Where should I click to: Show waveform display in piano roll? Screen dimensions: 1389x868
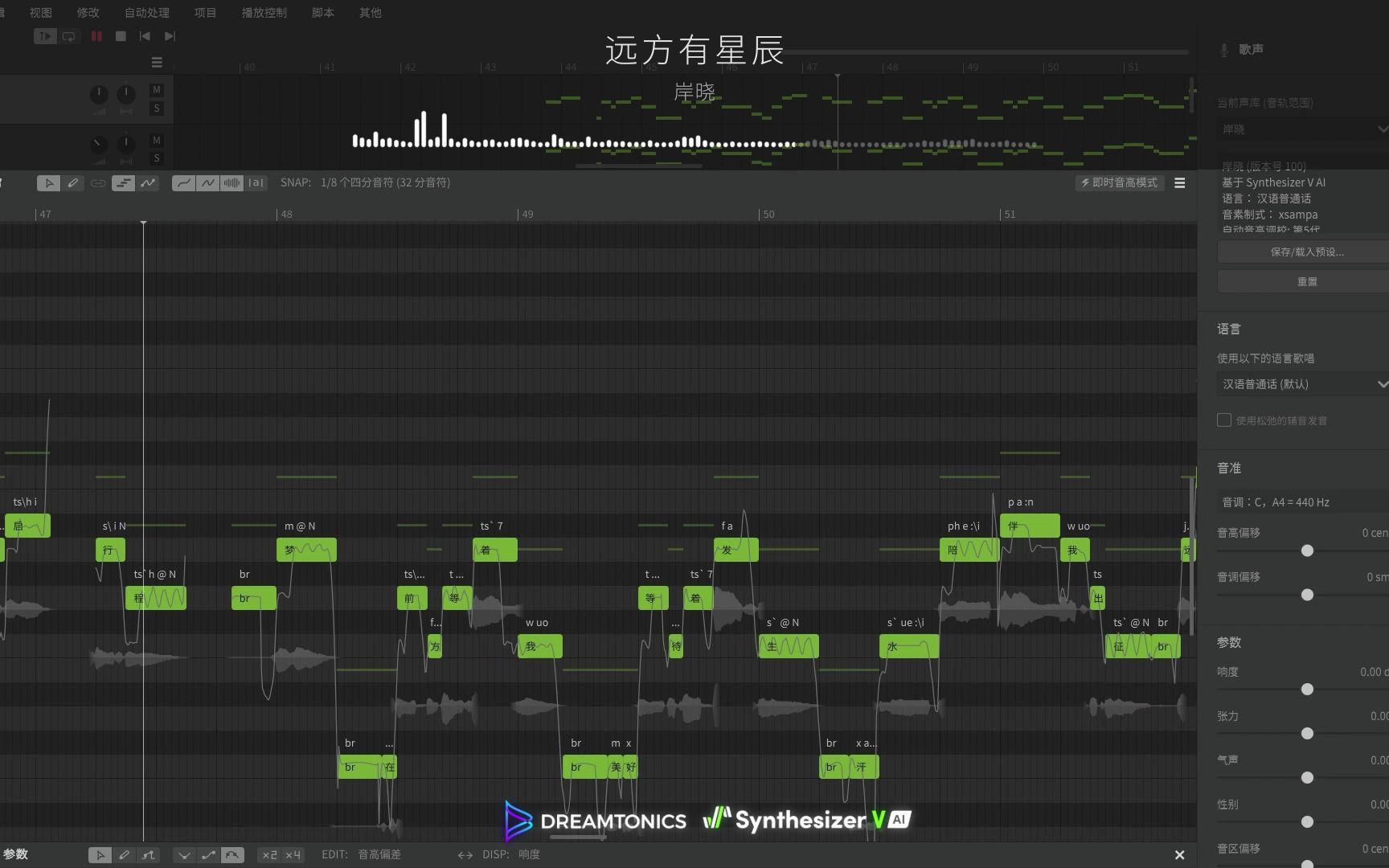point(231,183)
